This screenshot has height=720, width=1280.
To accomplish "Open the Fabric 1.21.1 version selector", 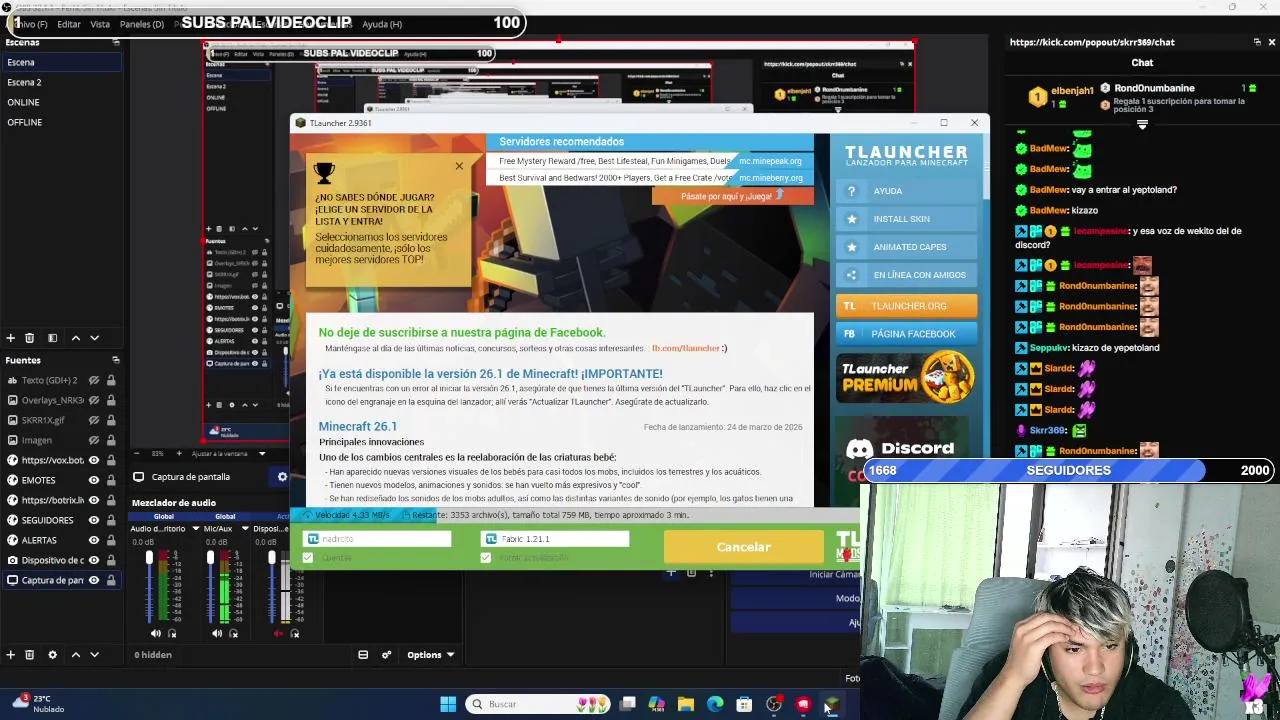I will coord(555,539).
